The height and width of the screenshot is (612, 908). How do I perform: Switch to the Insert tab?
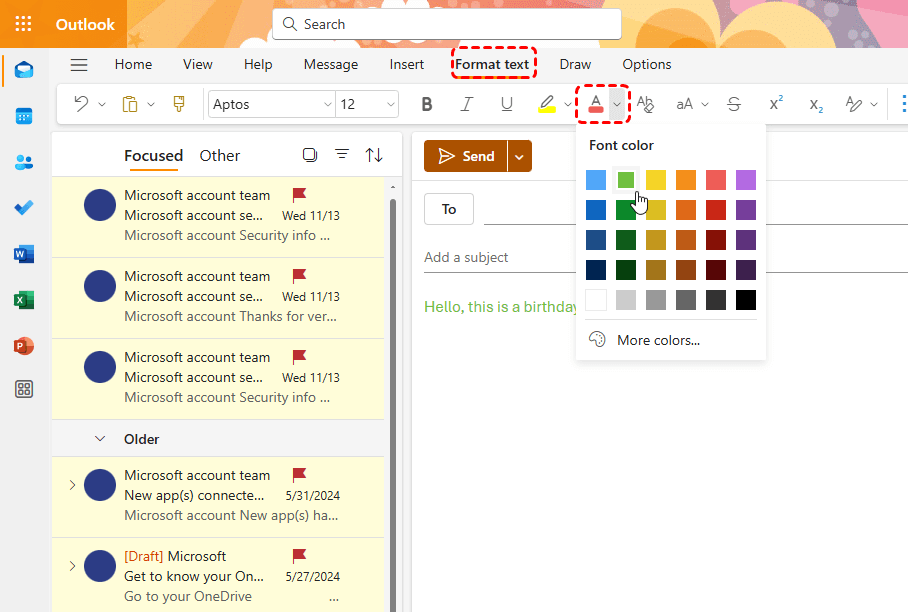(406, 64)
